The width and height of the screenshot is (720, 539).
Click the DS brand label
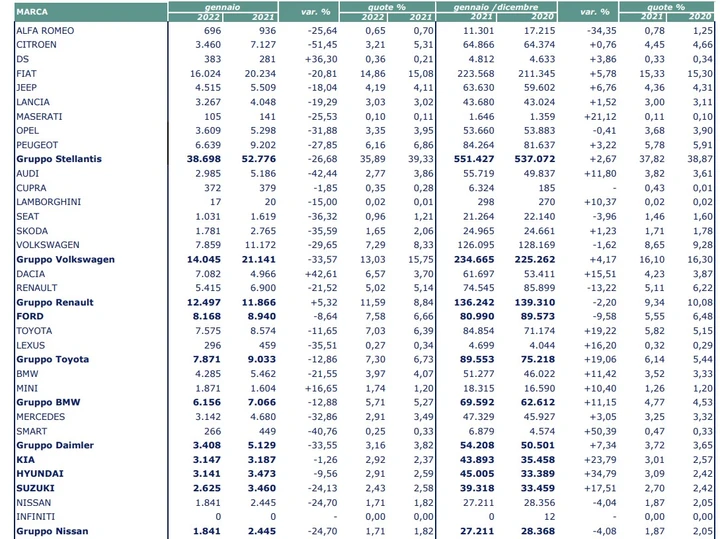(x=22, y=59)
